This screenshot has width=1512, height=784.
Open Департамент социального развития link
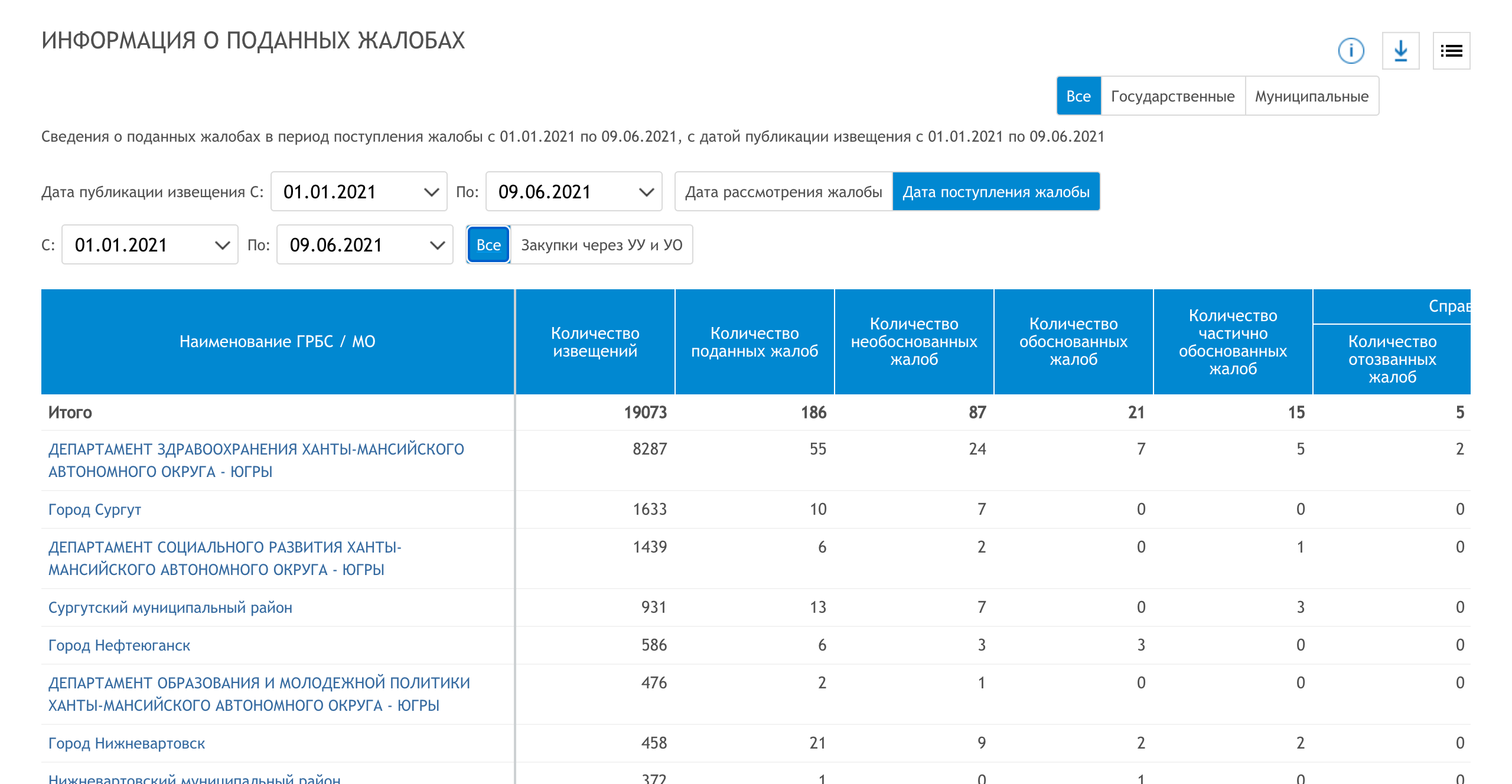point(225,558)
